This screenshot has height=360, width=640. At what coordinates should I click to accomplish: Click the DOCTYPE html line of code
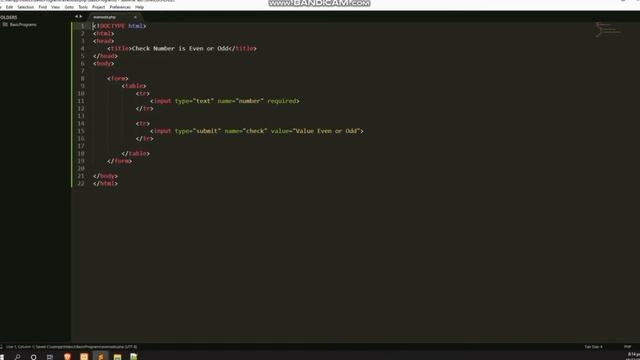(119, 26)
